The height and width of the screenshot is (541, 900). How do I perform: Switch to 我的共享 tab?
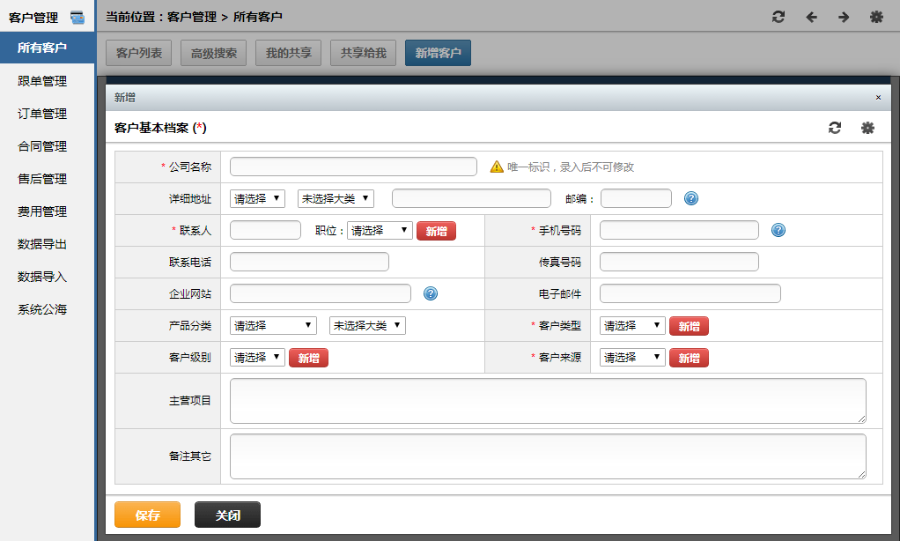(288, 53)
